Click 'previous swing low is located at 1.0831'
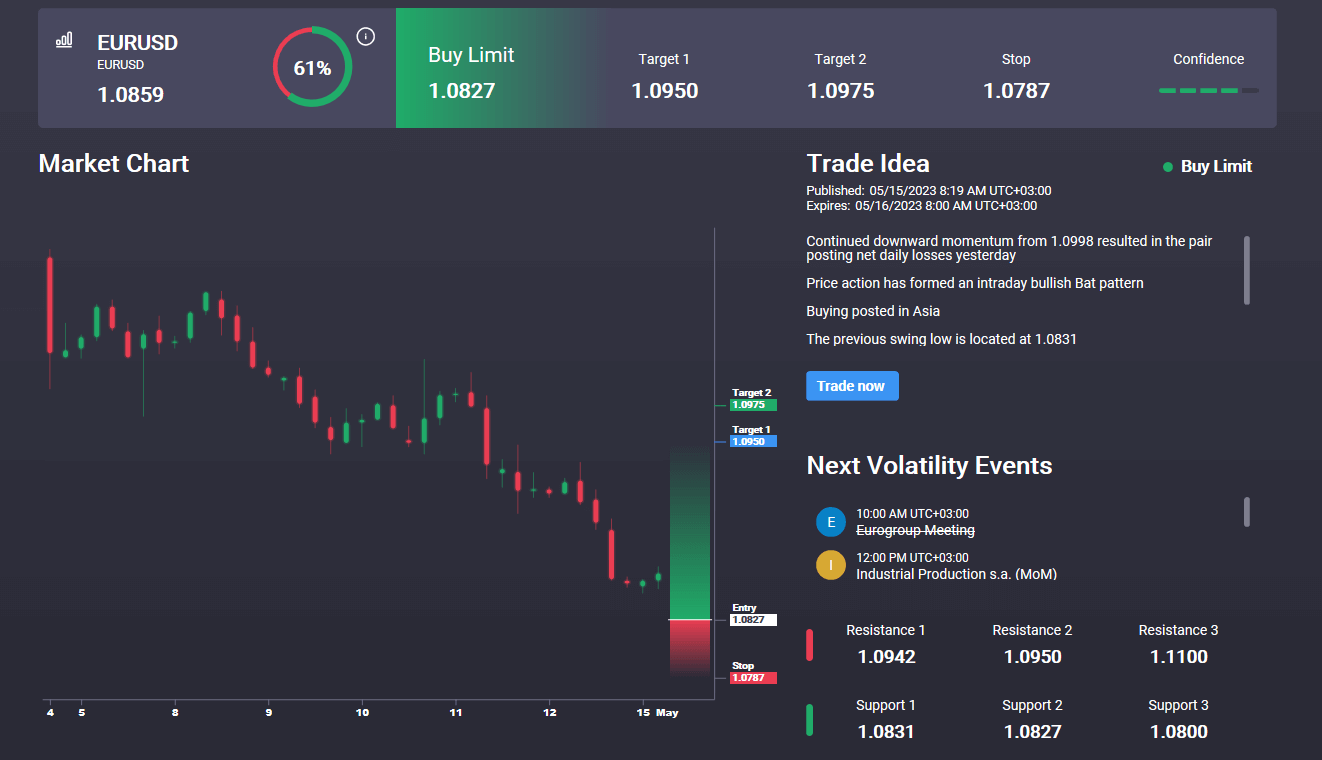1322x760 pixels. click(941, 339)
